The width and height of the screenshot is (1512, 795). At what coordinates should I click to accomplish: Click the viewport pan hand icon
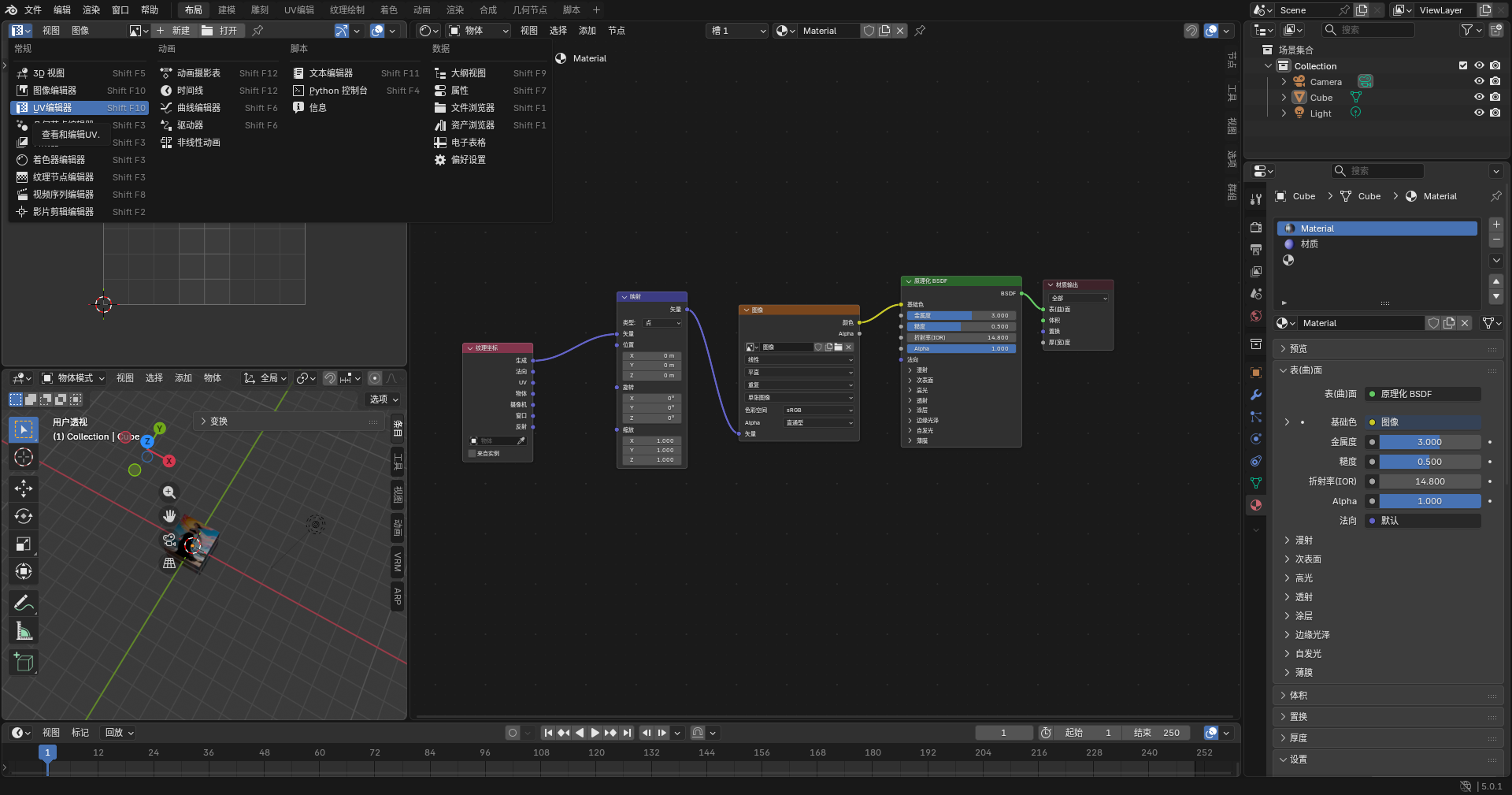coord(169,516)
